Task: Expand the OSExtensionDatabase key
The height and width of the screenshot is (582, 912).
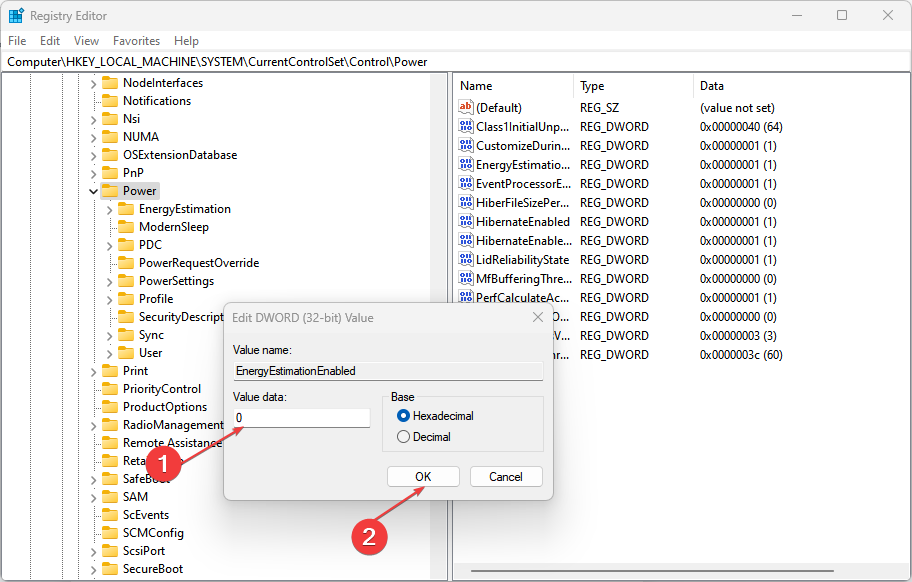Action: pyautogui.click(x=93, y=155)
